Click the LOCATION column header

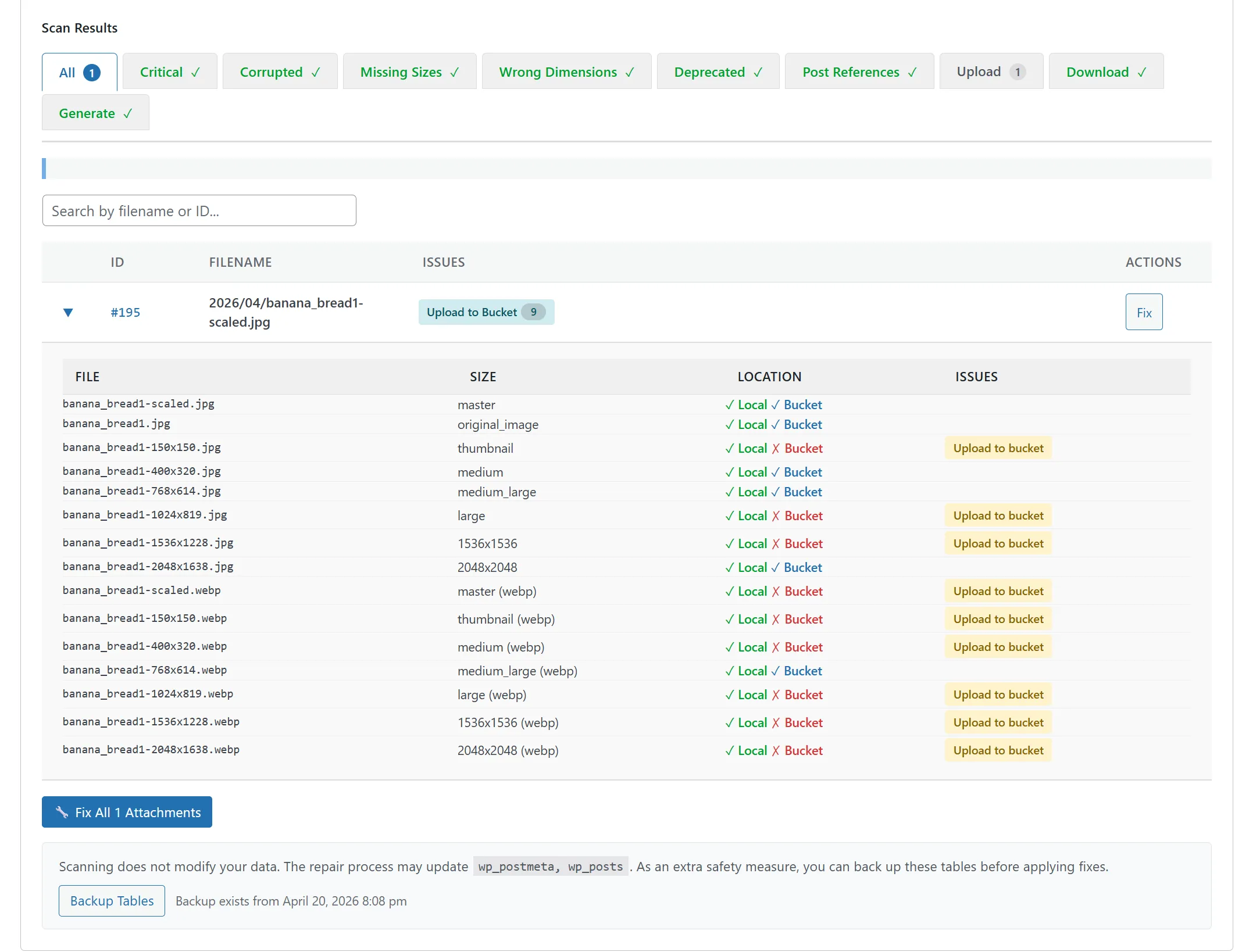[769, 377]
